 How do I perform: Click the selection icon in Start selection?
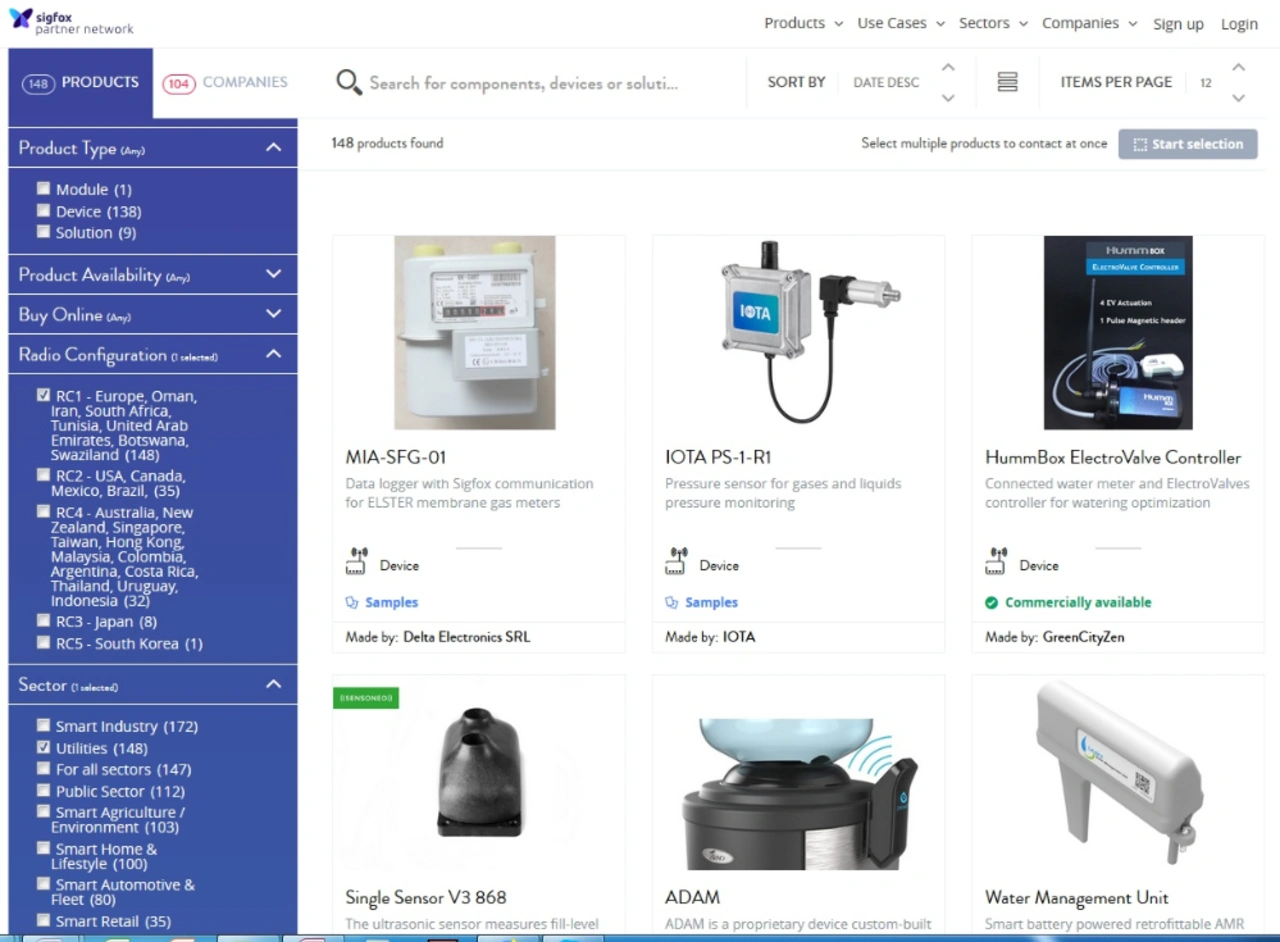tap(1140, 144)
